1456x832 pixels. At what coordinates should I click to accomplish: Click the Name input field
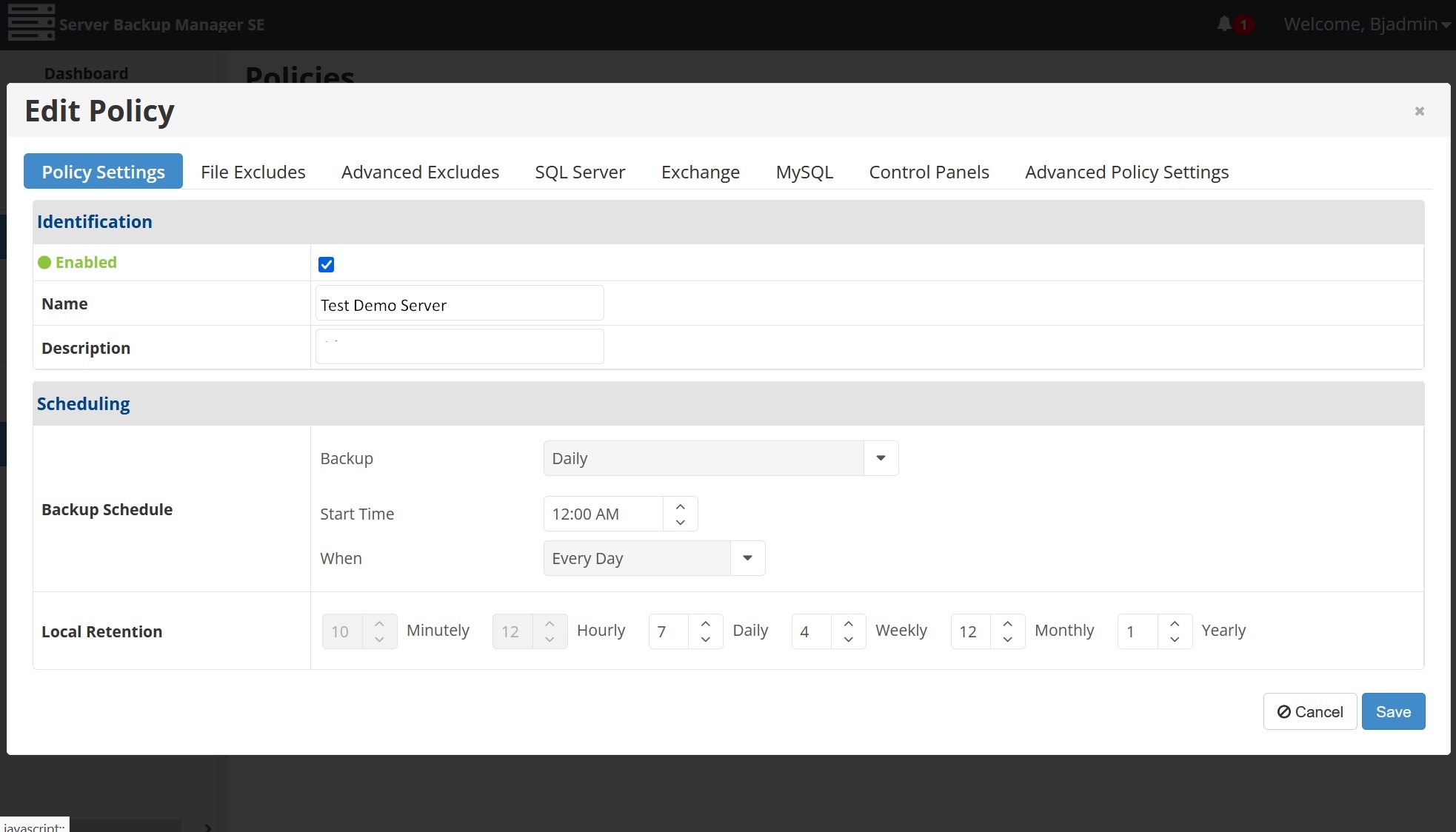pyautogui.click(x=459, y=303)
